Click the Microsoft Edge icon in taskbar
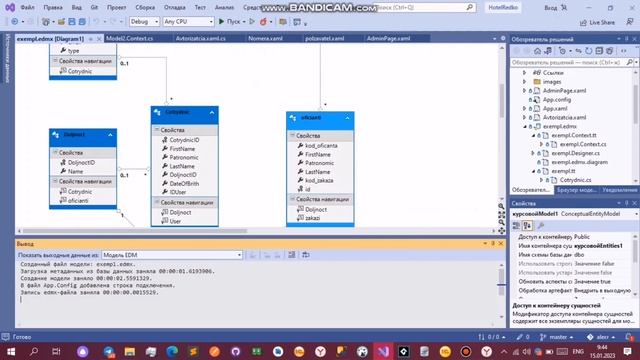Image resolution: width=640 pixels, height=360 pixels. 172,351
